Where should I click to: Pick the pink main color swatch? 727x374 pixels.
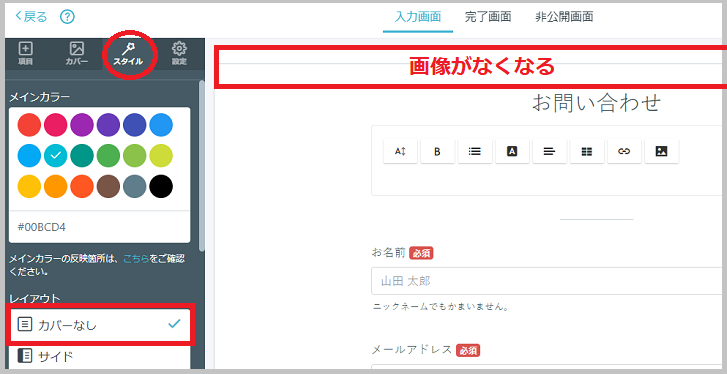coord(56,125)
